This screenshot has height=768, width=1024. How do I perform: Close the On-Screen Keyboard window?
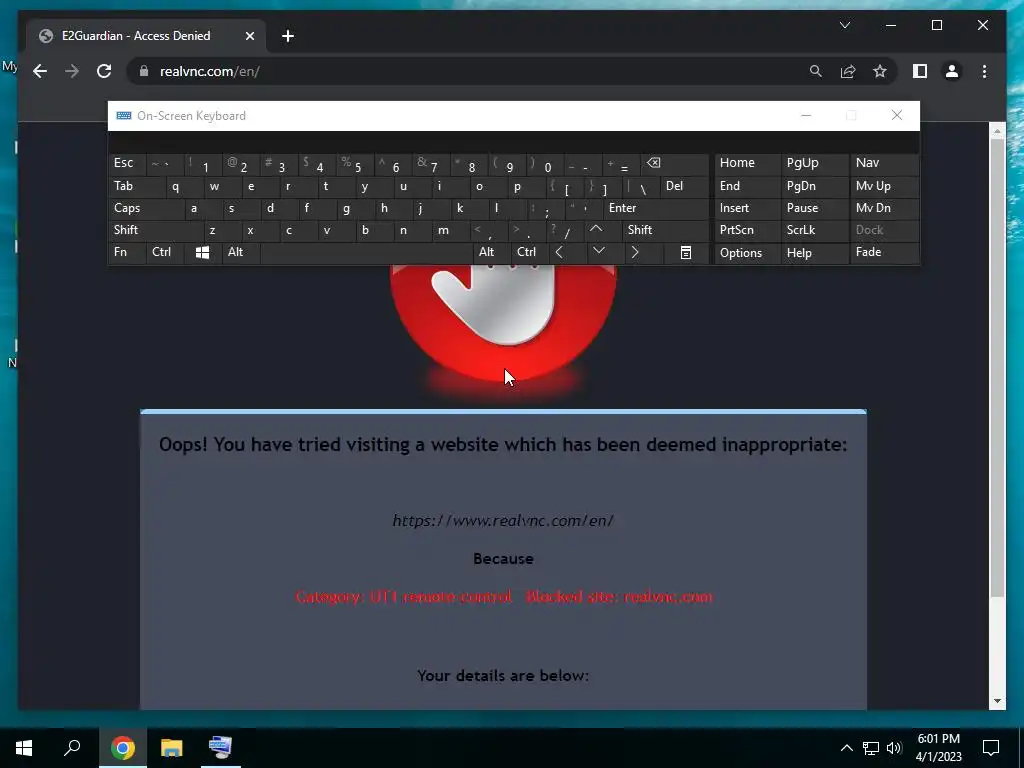pyautogui.click(x=897, y=116)
